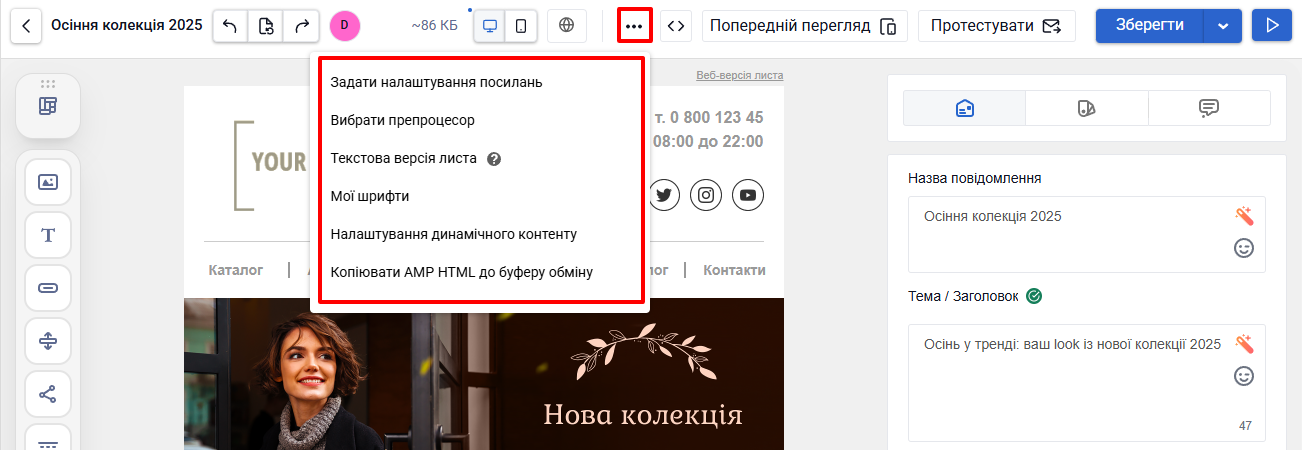This screenshot has width=1302, height=450.
Task: Select the social share block icon
Action: [x=48, y=394]
